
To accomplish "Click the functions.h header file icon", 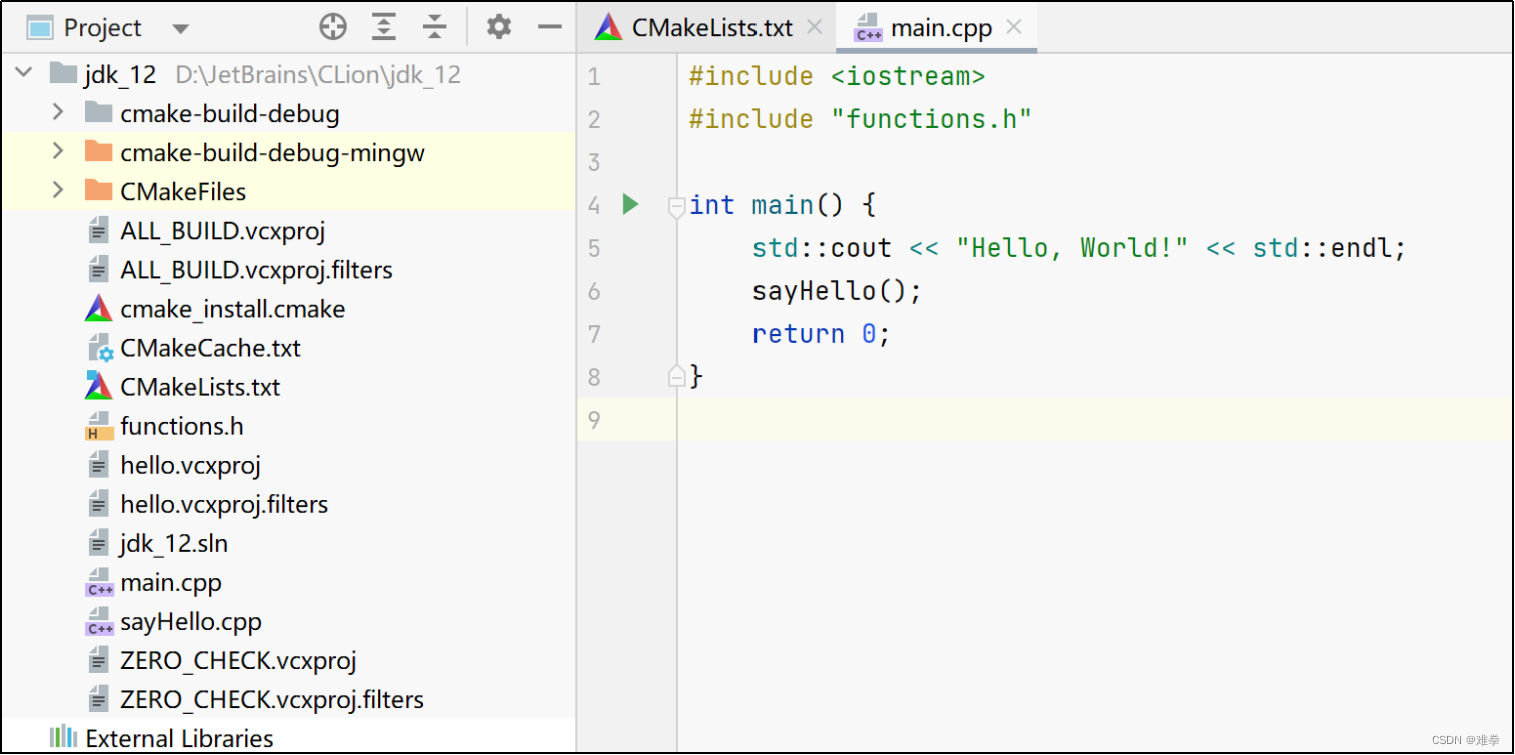I will coord(99,427).
